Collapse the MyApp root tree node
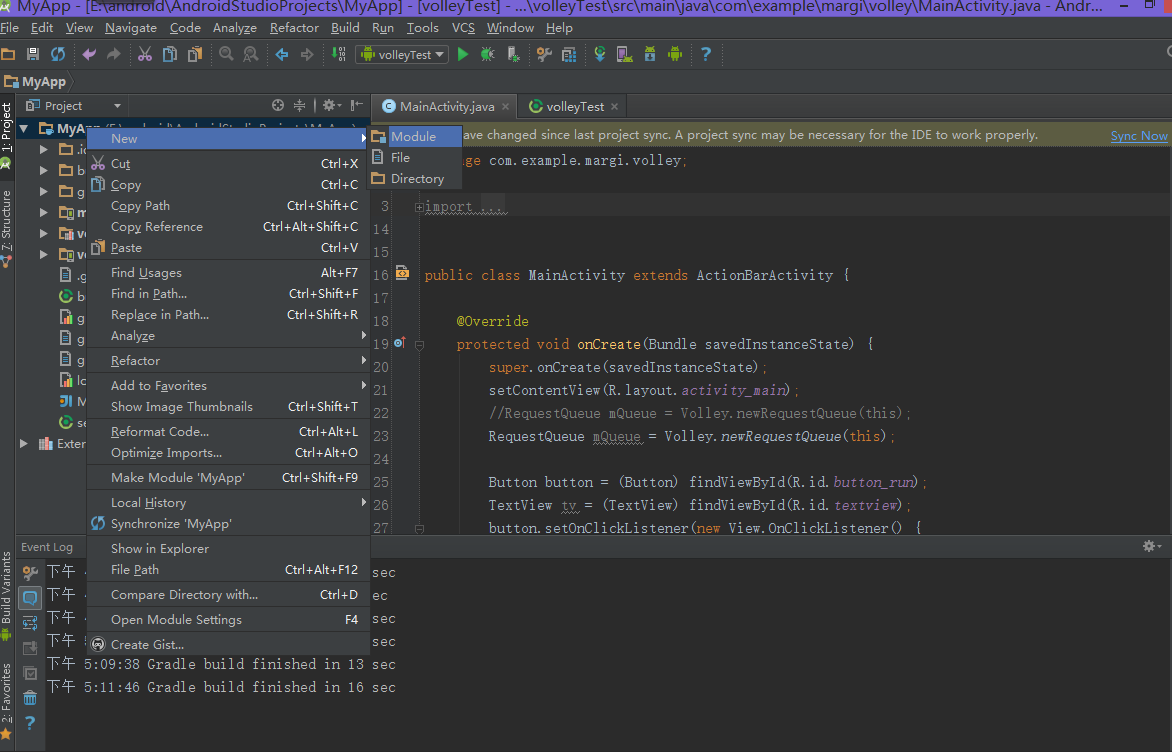 [24, 129]
